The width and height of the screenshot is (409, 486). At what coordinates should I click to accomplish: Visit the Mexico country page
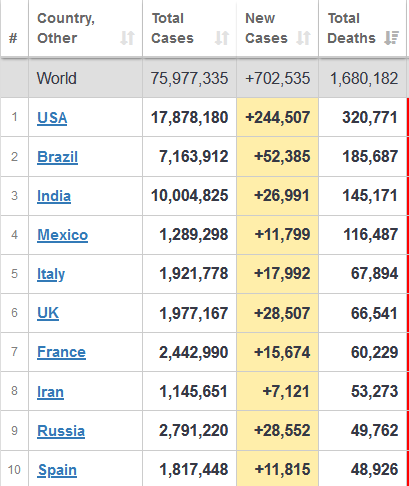[x=62, y=235]
